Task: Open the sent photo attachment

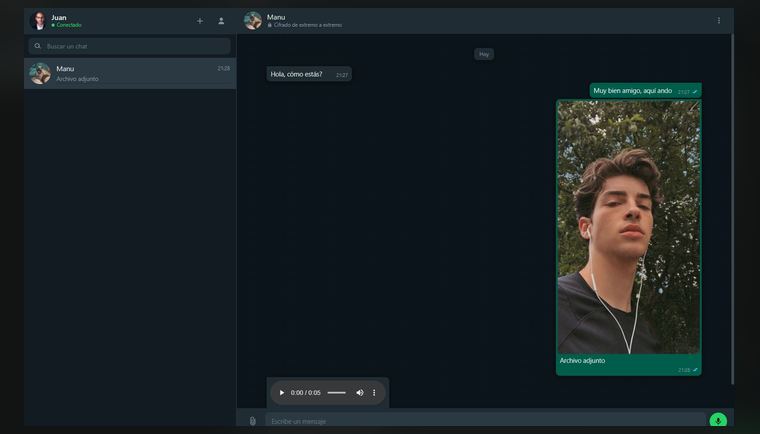Action: (629, 227)
